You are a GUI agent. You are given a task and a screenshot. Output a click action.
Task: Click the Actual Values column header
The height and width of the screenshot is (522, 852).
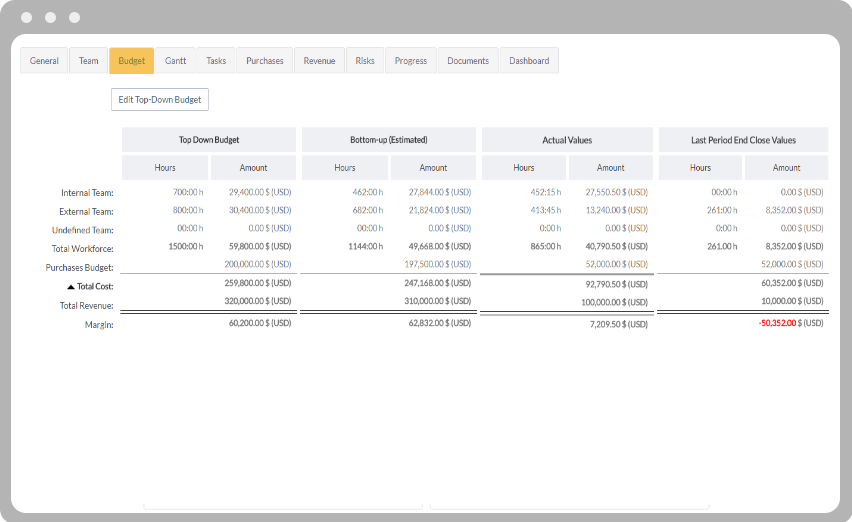click(567, 140)
